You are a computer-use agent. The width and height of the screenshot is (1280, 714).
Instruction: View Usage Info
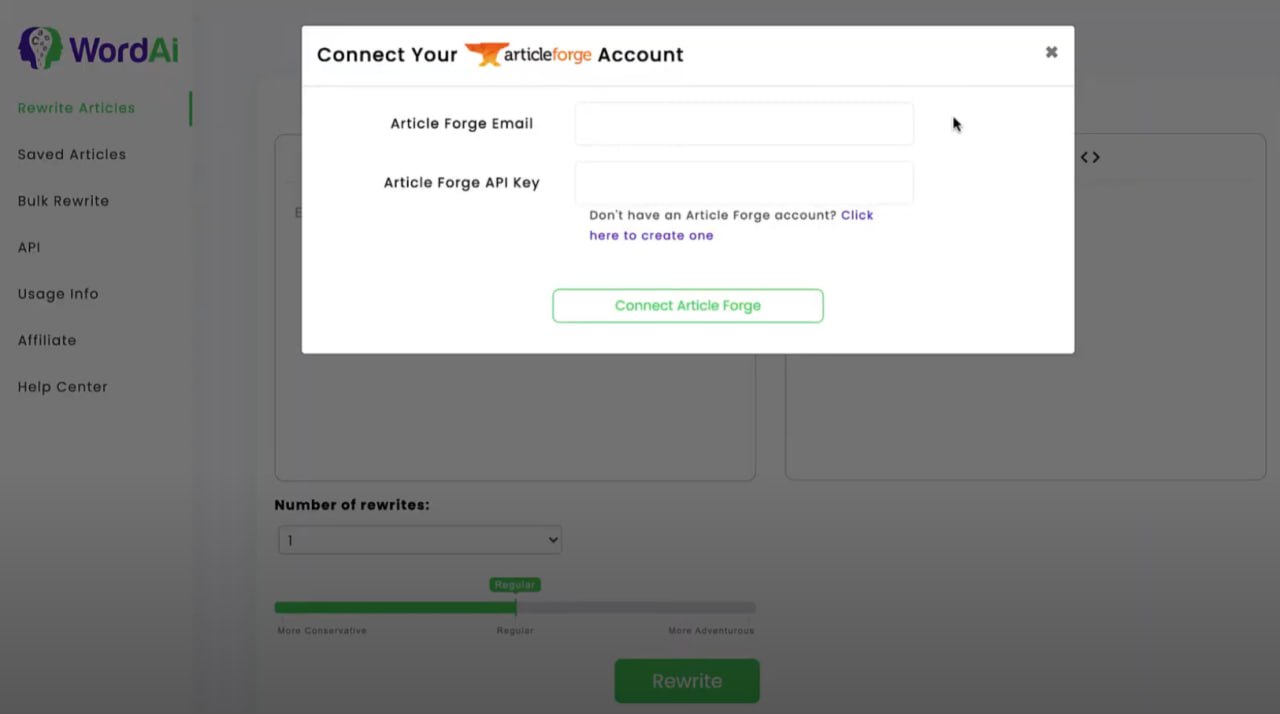pyautogui.click(x=58, y=293)
